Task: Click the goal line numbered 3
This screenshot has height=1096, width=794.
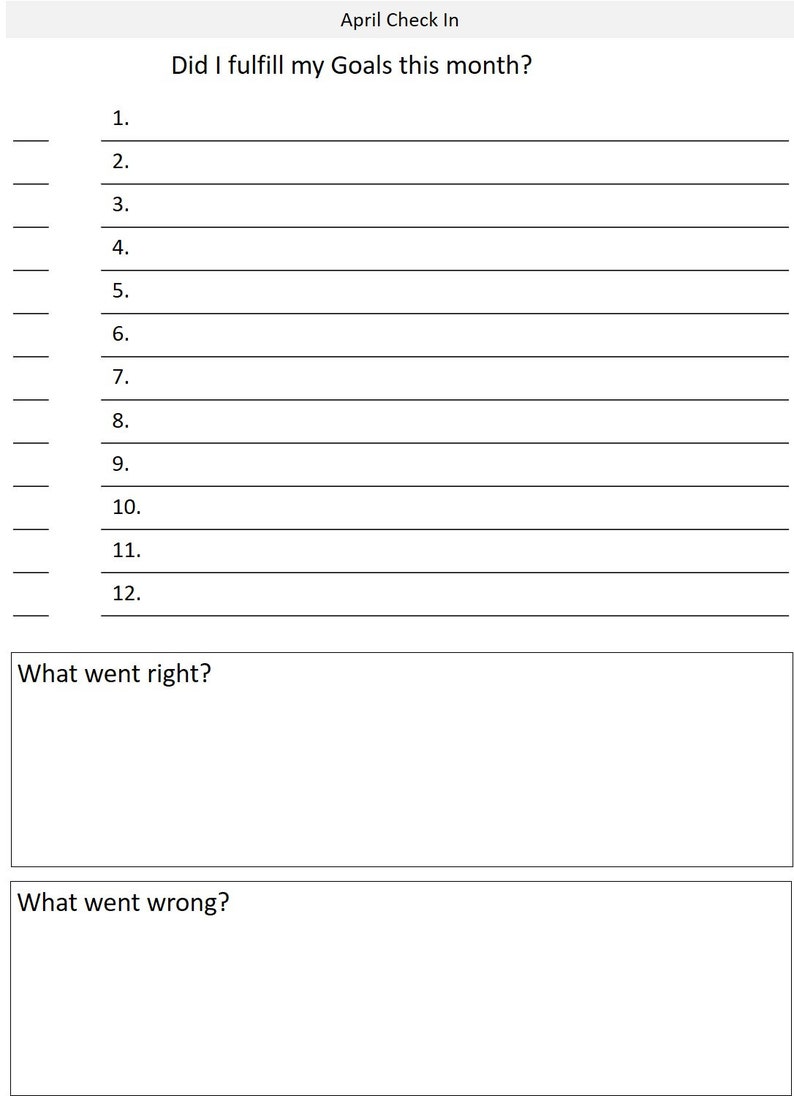Action: tap(445, 206)
